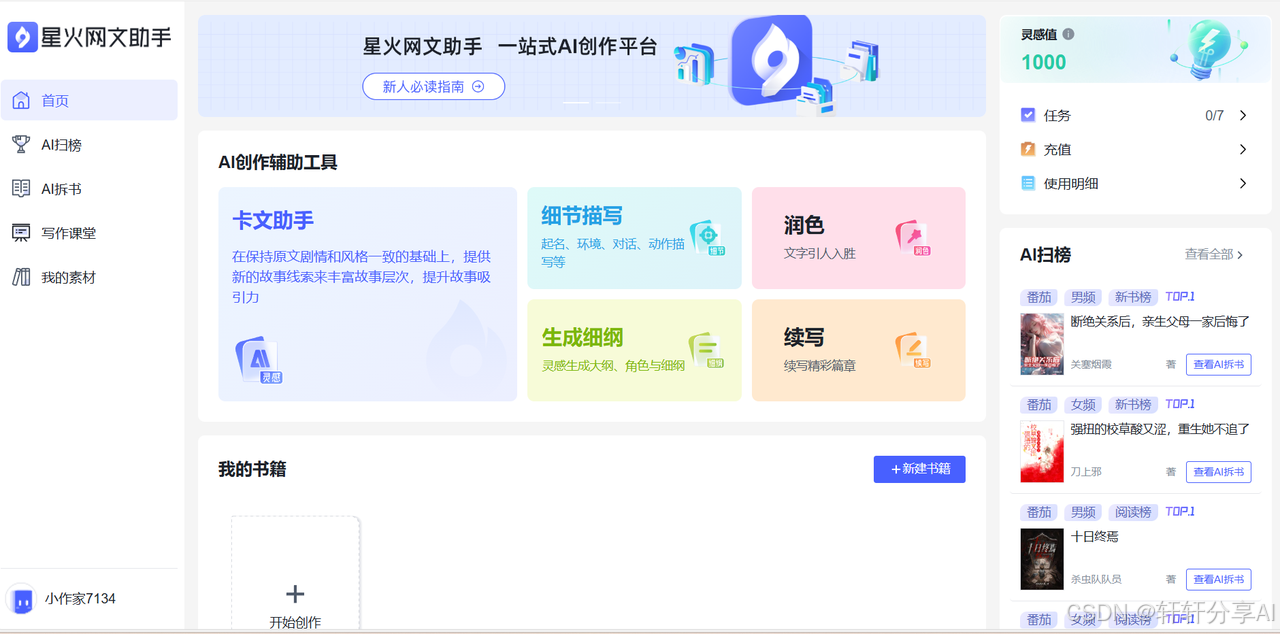The height and width of the screenshot is (634, 1280).
Task: Click the 阅读榜 tag above 十日终焉
Action: coord(1133,511)
